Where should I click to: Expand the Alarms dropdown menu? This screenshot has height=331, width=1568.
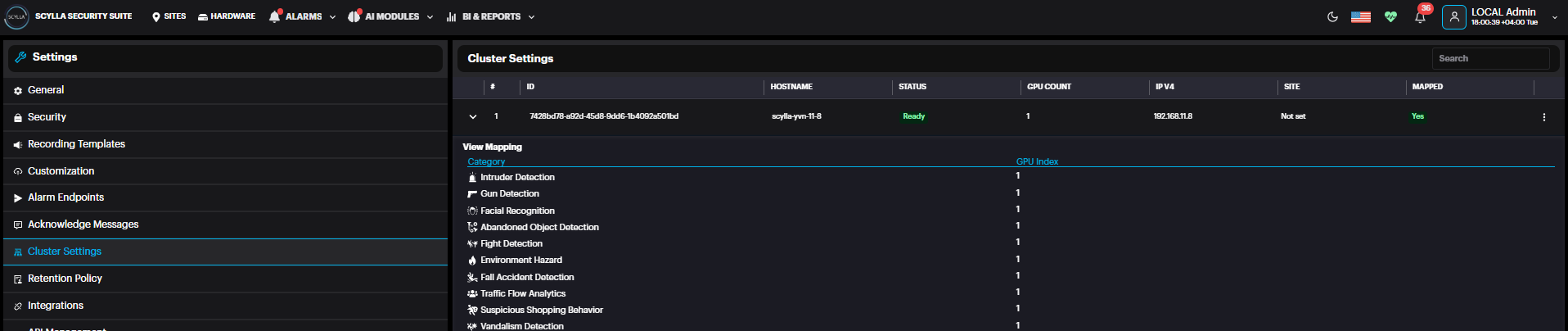303,16
